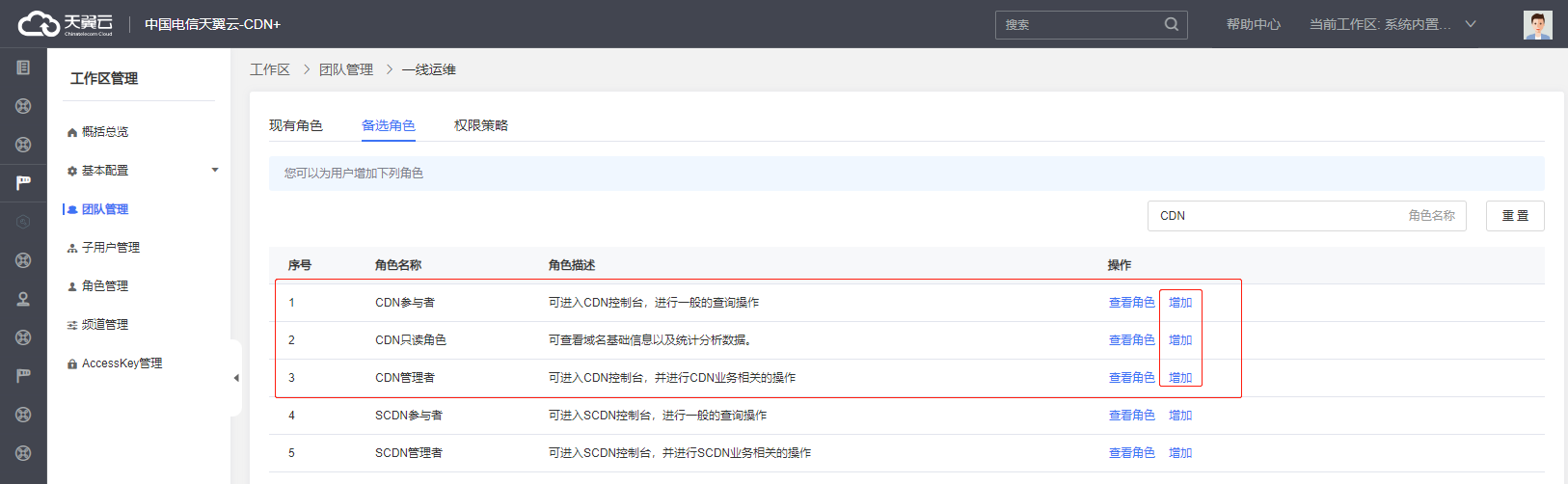
Task: Click 查看角色 for the CDN只读角色 row
Action: tap(1131, 340)
